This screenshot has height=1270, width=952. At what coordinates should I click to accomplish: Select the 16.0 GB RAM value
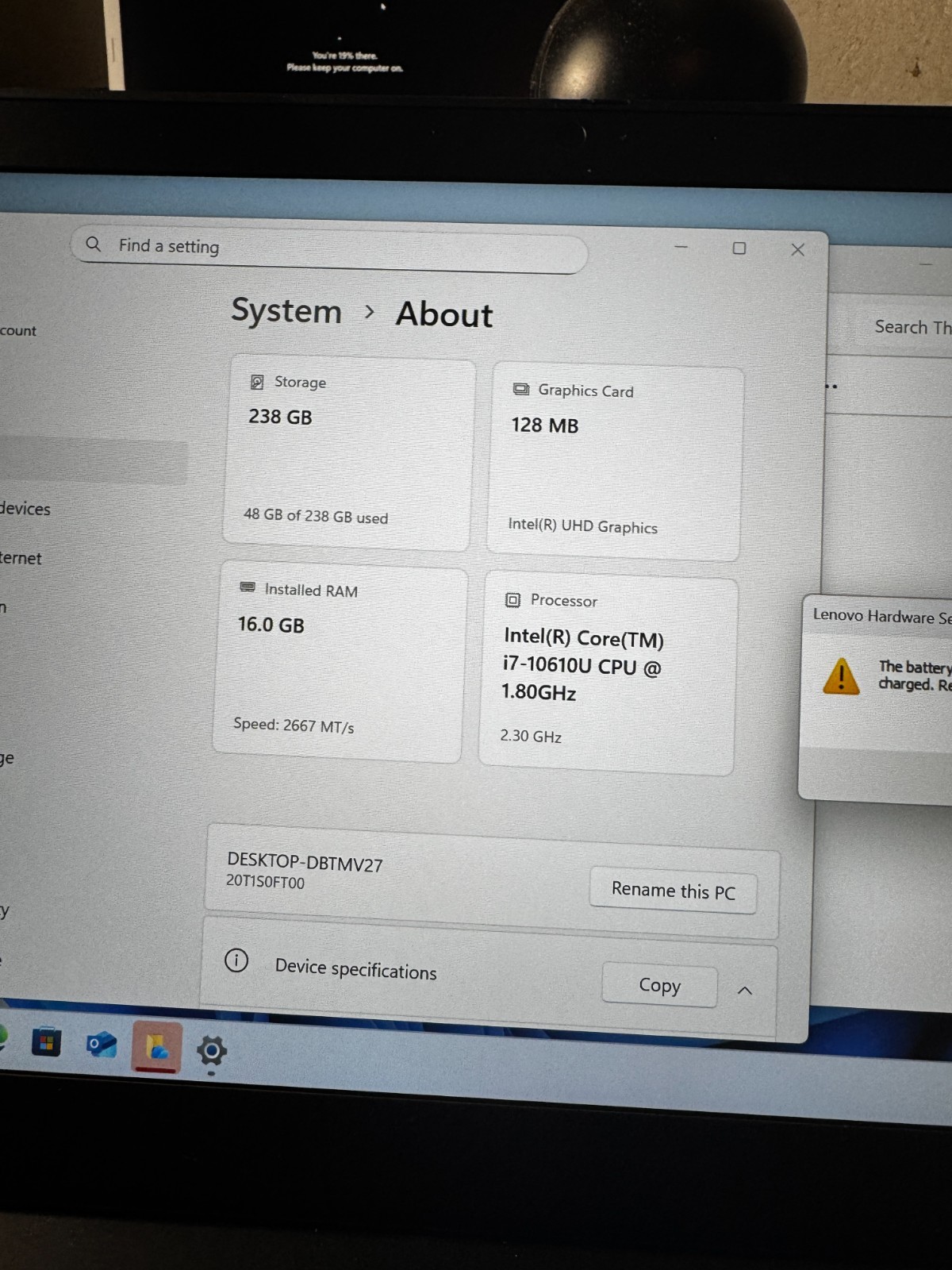tap(271, 625)
